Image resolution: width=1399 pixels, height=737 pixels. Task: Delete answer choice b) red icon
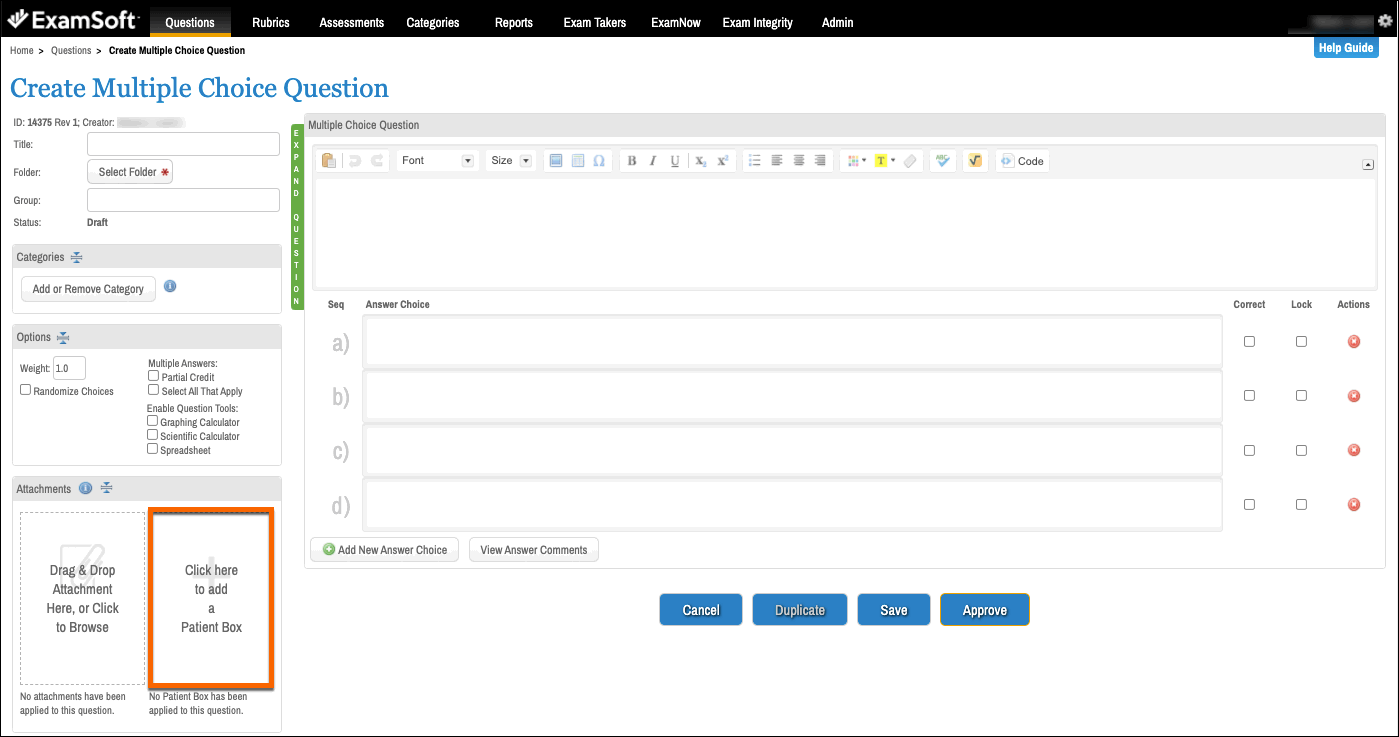(1354, 396)
